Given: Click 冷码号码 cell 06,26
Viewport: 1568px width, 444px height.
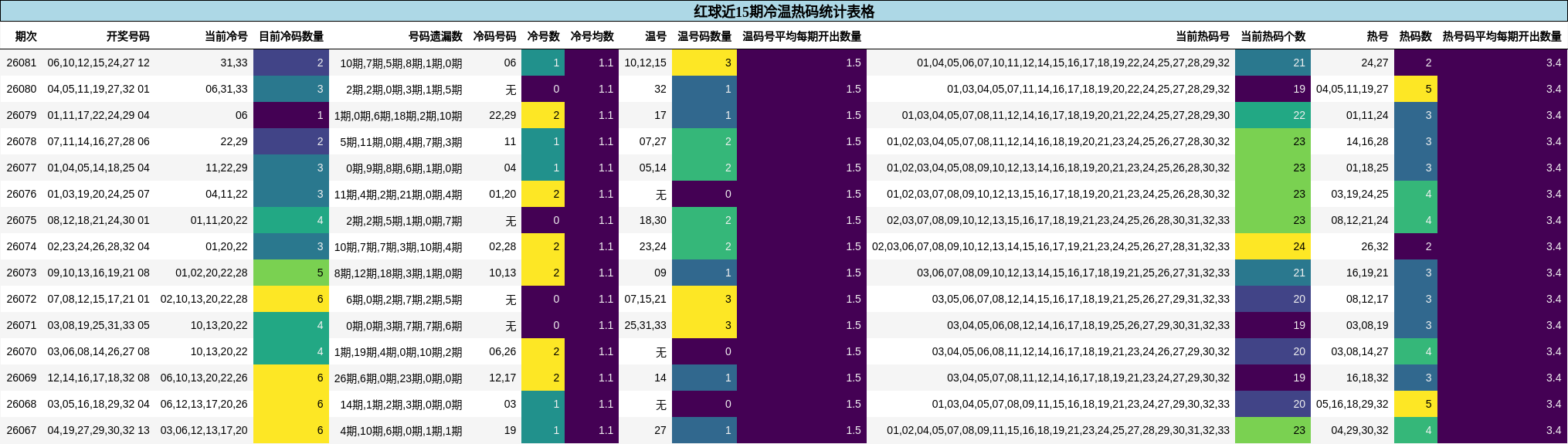Looking at the screenshot, I should (x=503, y=351).
